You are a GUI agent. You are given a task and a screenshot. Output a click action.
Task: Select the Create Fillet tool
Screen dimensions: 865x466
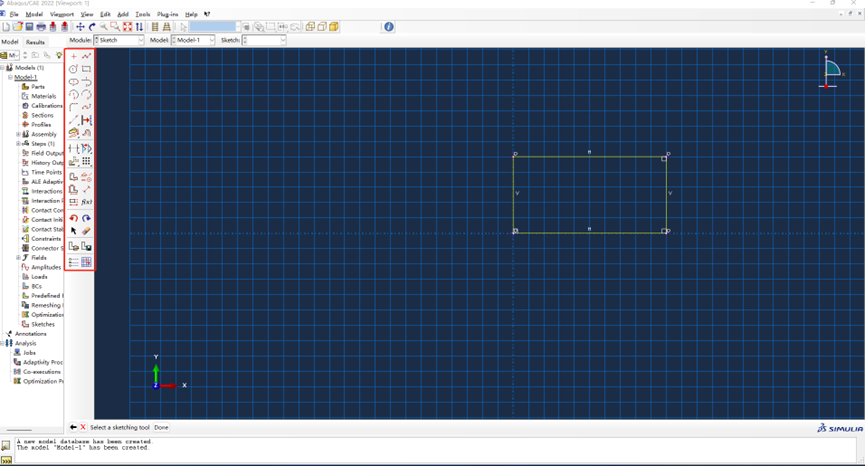pyautogui.click(x=73, y=107)
